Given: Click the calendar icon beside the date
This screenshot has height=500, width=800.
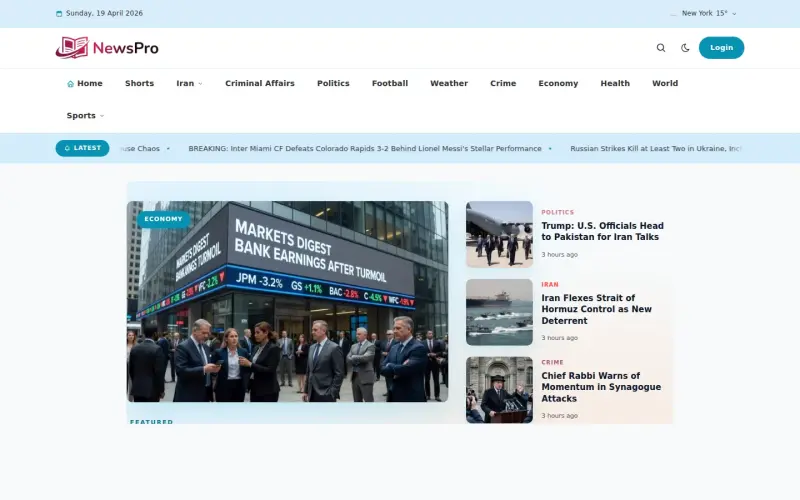Looking at the screenshot, I should (59, 14).
